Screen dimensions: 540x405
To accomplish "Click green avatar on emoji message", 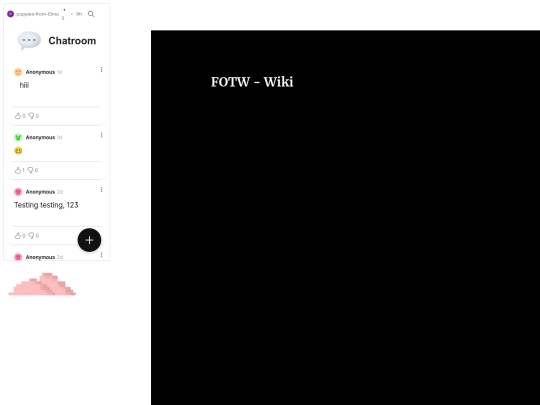I will click(x=18, y=137).
